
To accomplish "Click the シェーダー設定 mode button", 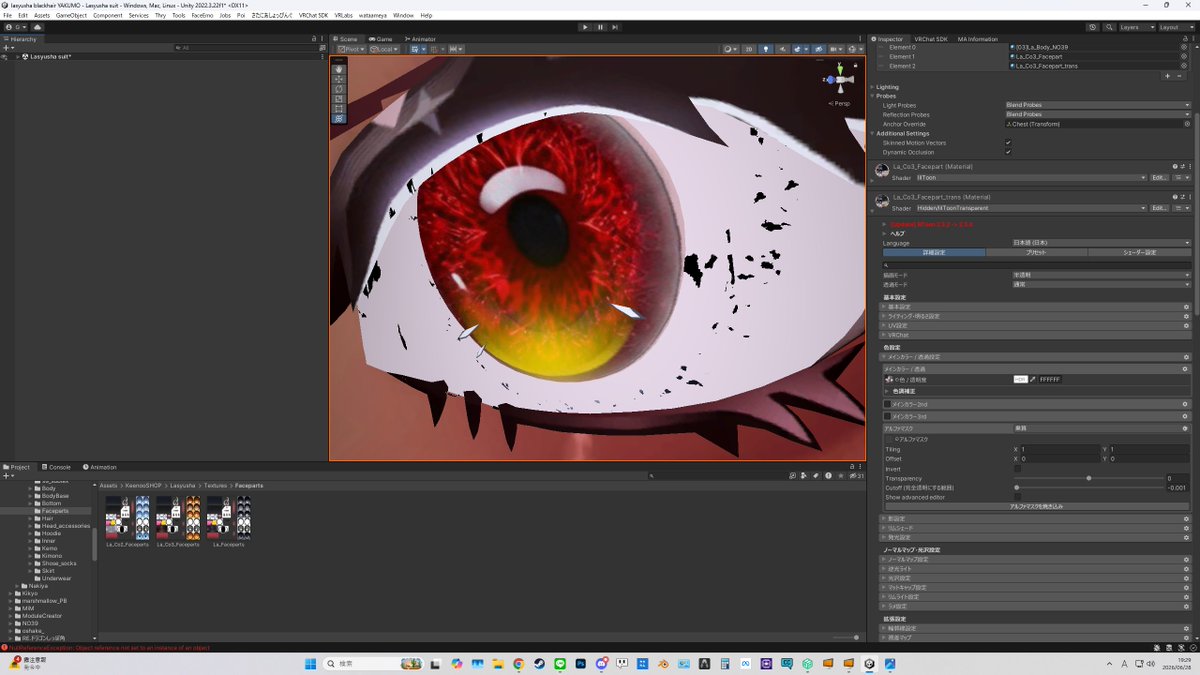I will tap(1139, 253).
